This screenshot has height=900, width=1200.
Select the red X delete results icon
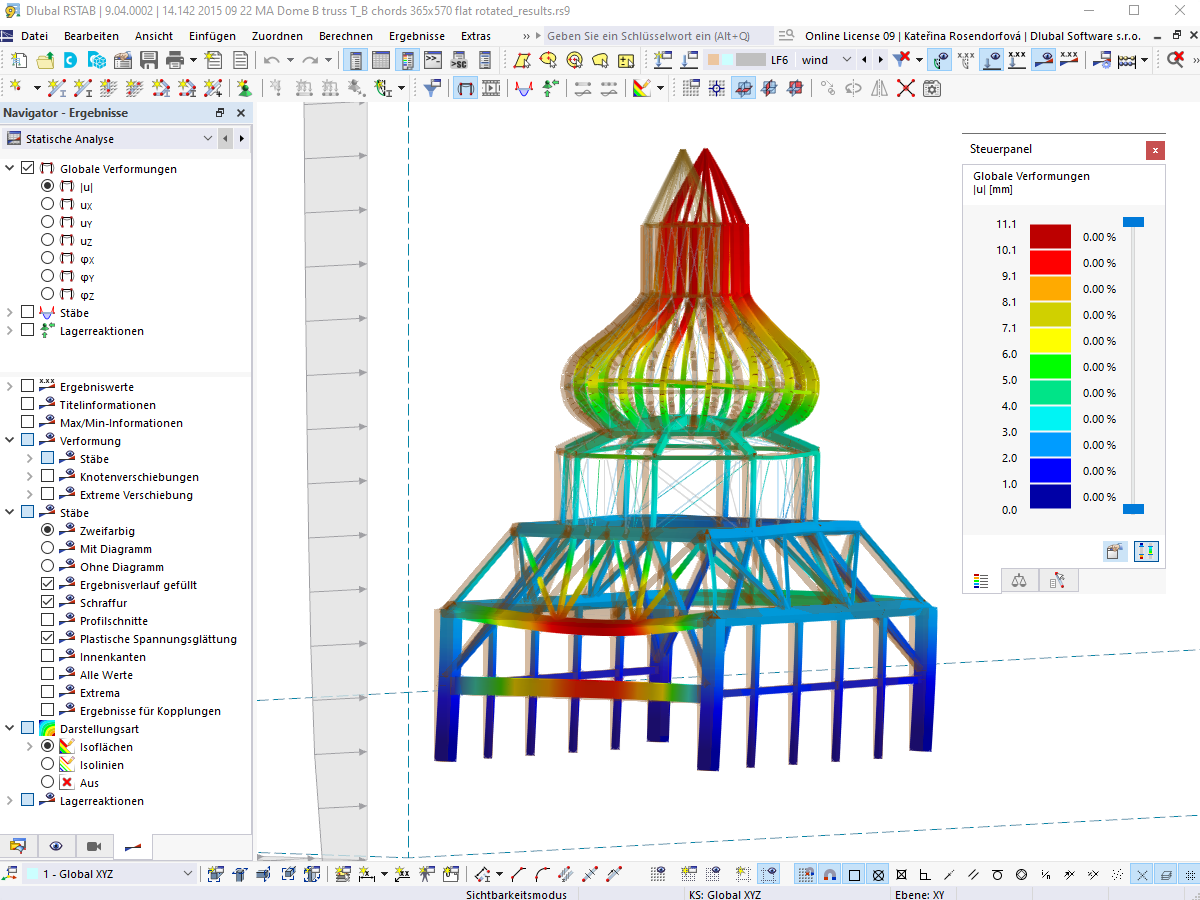[906, 88]
